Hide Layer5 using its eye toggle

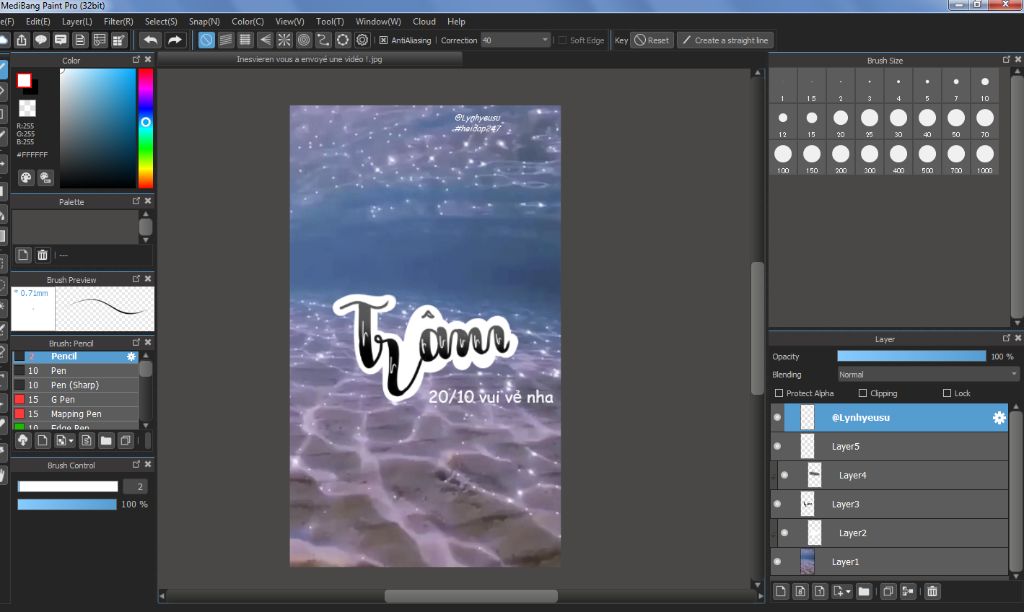point(777,446)
